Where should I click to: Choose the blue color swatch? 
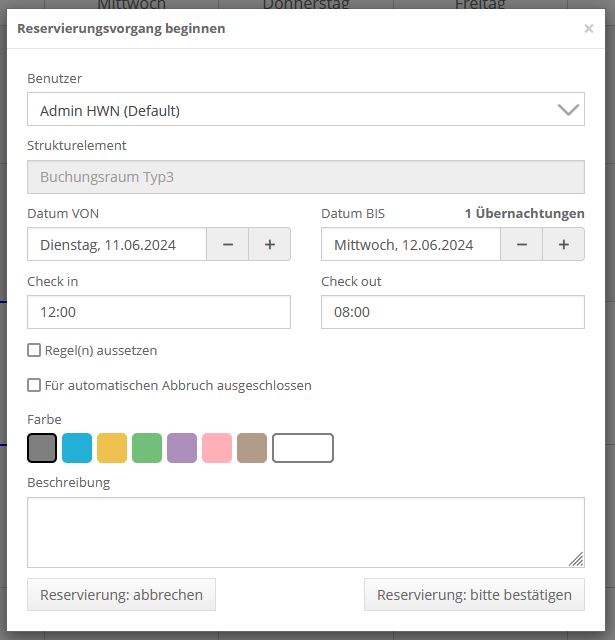coord(77,448)
